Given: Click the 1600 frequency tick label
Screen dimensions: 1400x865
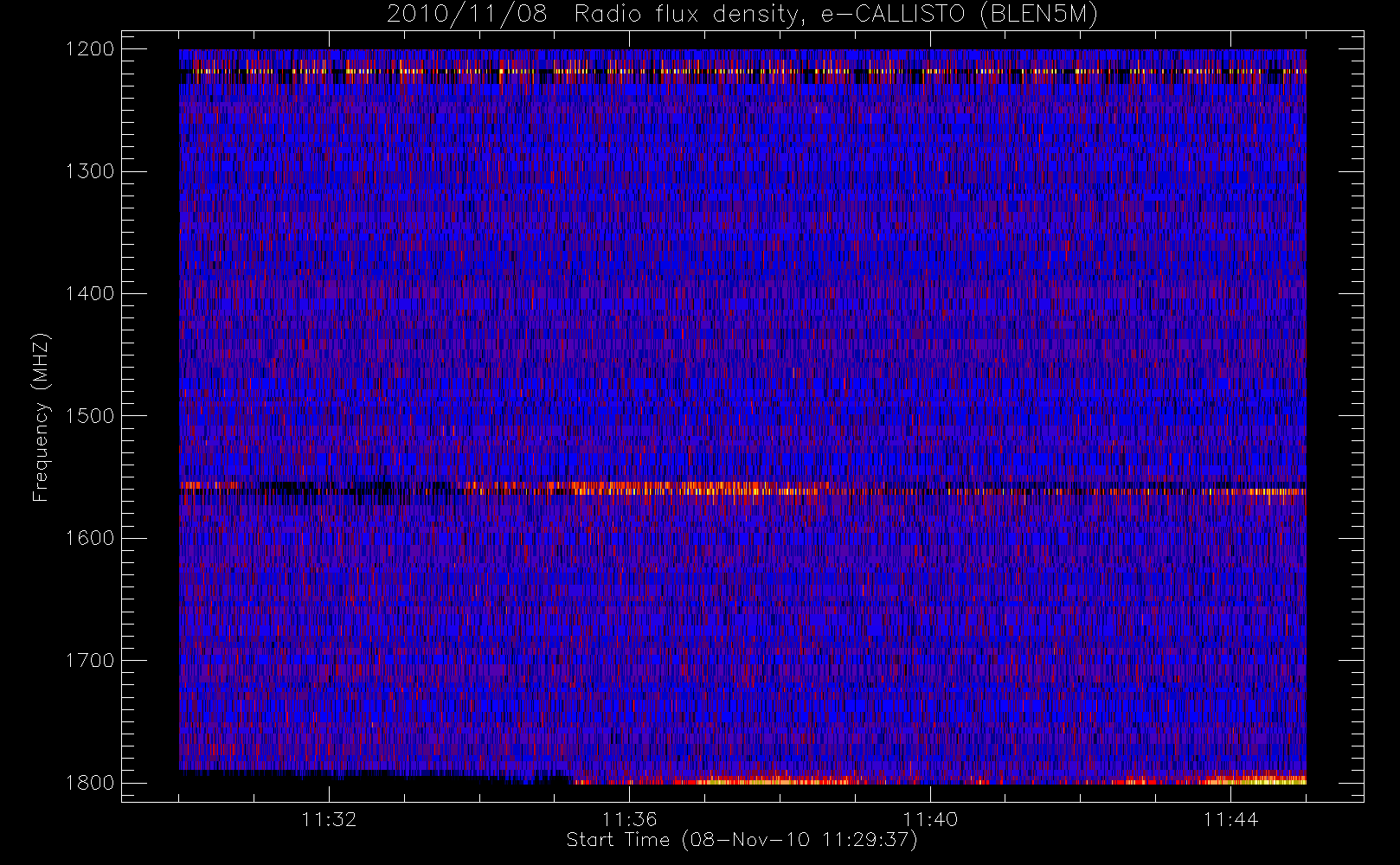Looking at the screenshot, I should click(90, 538).
